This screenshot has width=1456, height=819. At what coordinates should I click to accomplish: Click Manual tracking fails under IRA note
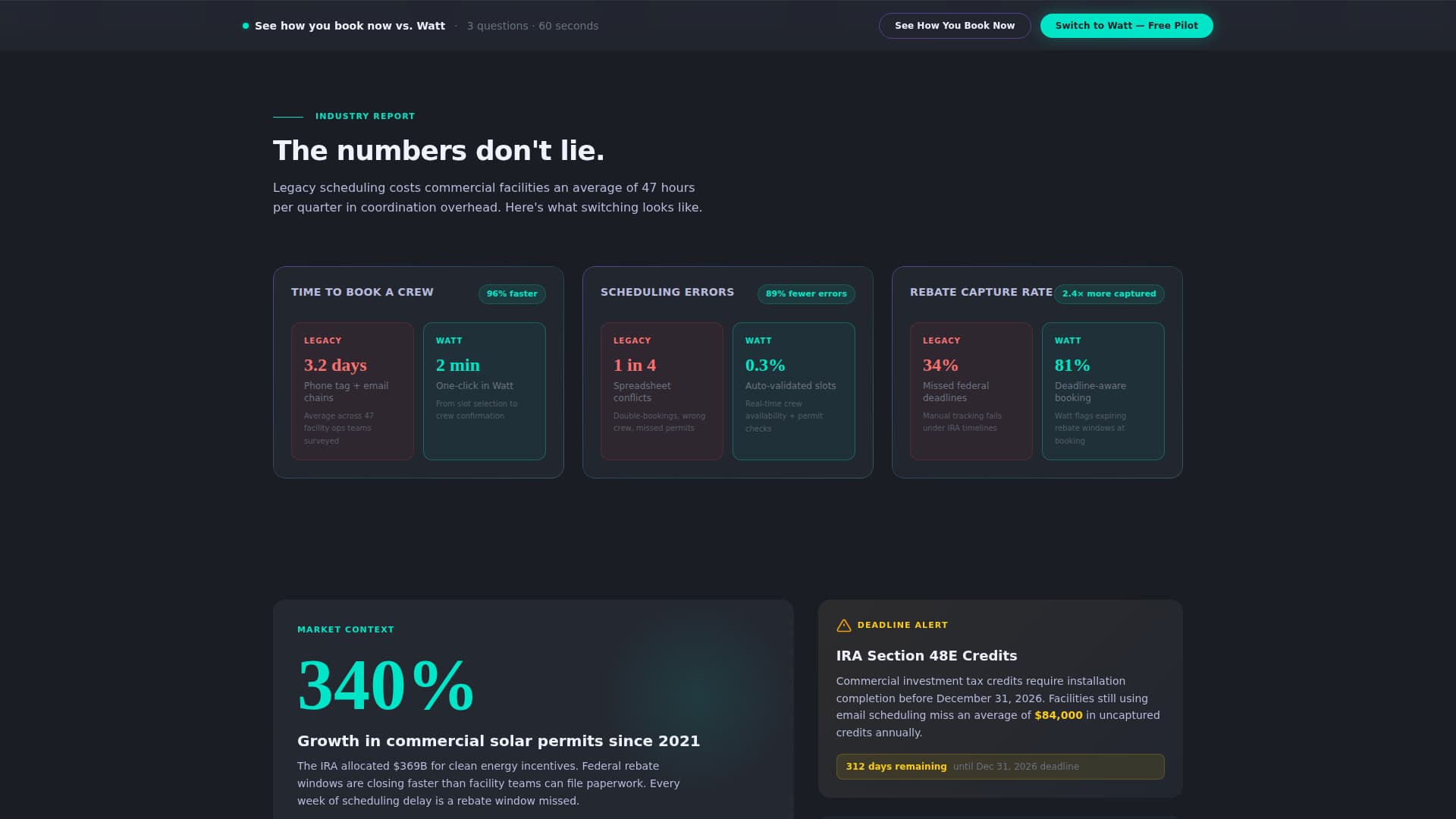(962, 422)
